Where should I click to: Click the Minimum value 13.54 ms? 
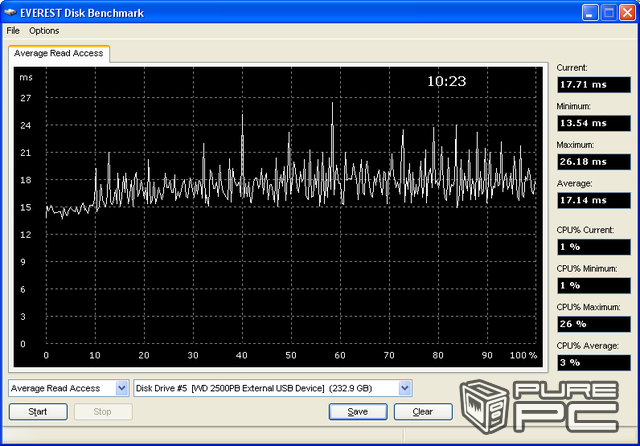click(594, 123)
